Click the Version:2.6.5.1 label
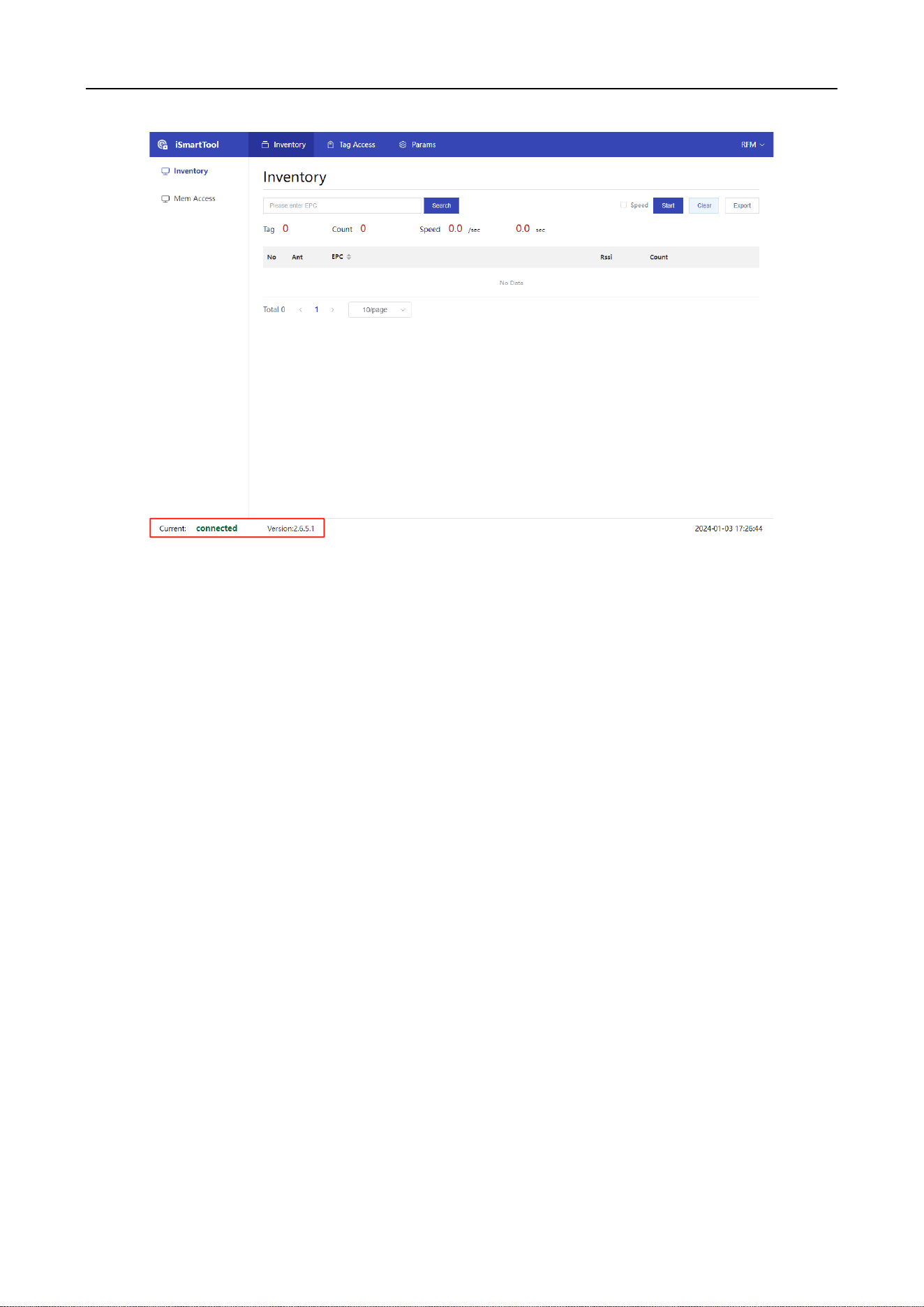Screen dimensions: 924x1307 290,529
